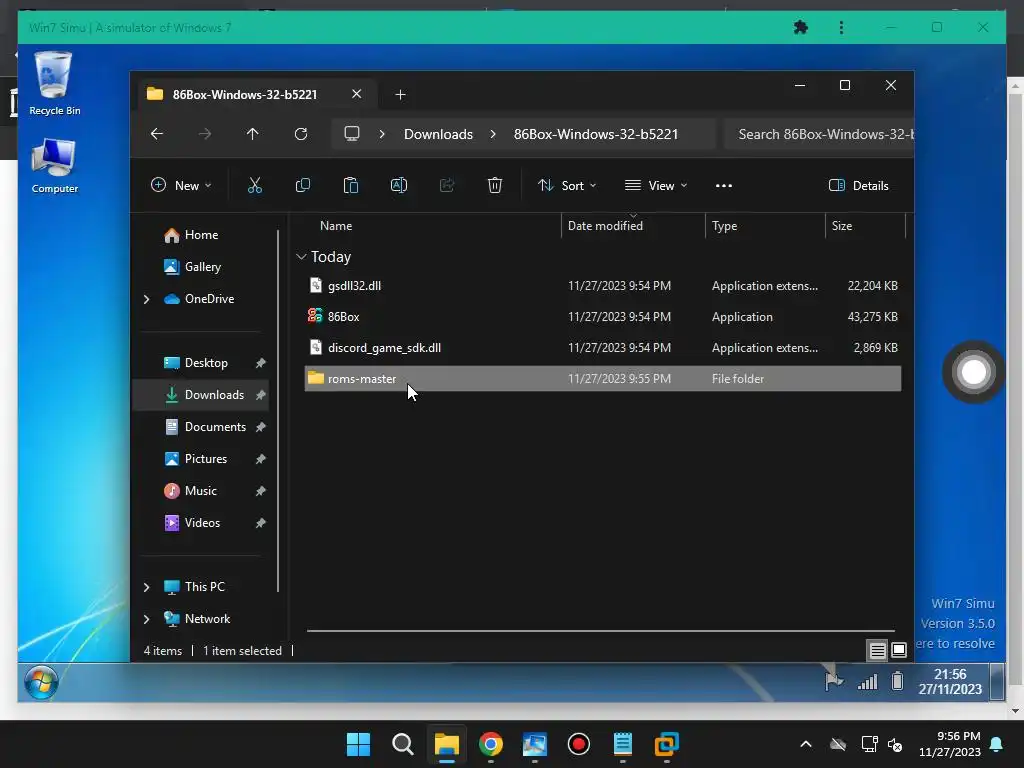Sort by Date modified column header
Viewport: 1024px width, 768px height.
pyautogui.click(x=605, y=226)
